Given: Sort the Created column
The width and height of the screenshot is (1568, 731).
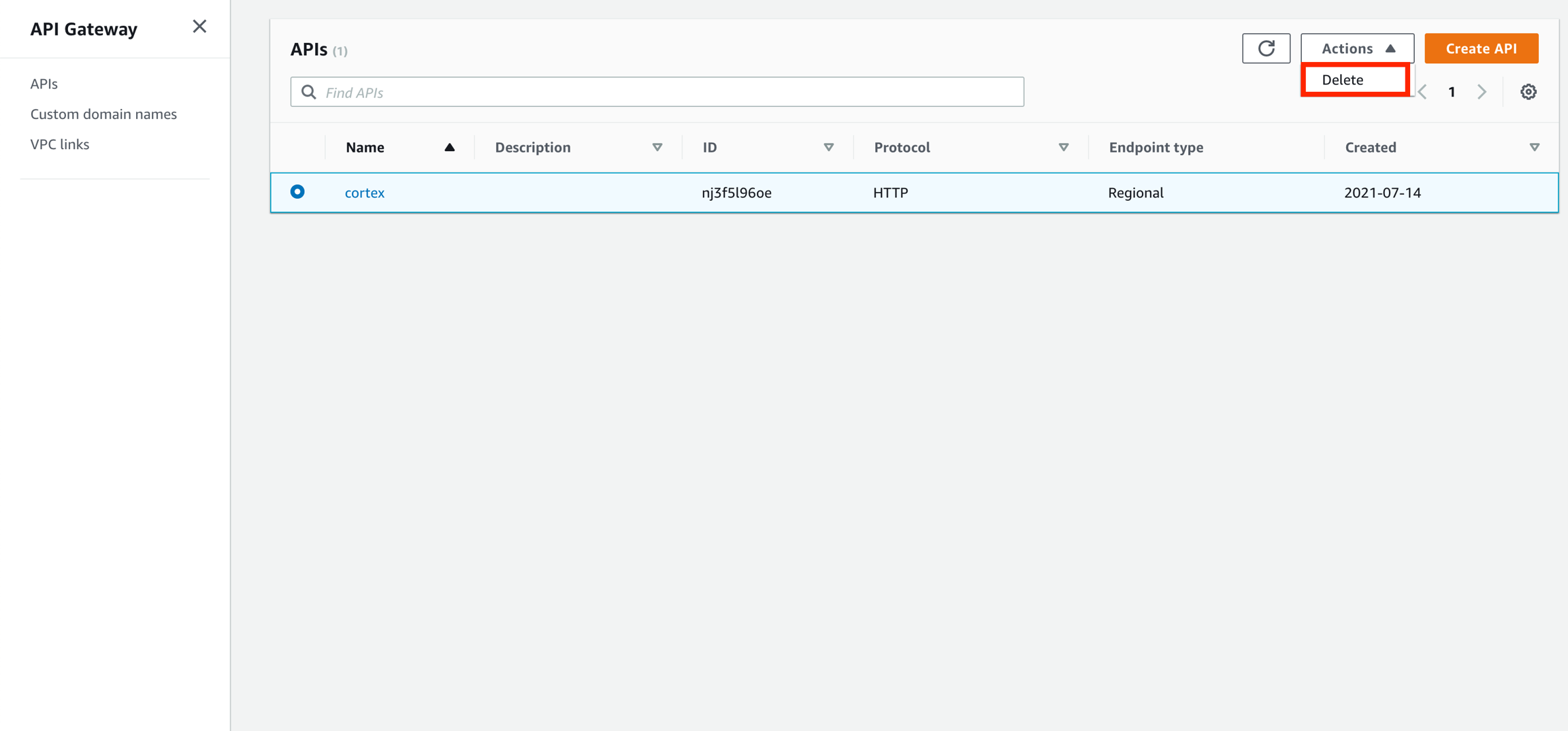Looking at the screenshot, I should coord(1534,147).
